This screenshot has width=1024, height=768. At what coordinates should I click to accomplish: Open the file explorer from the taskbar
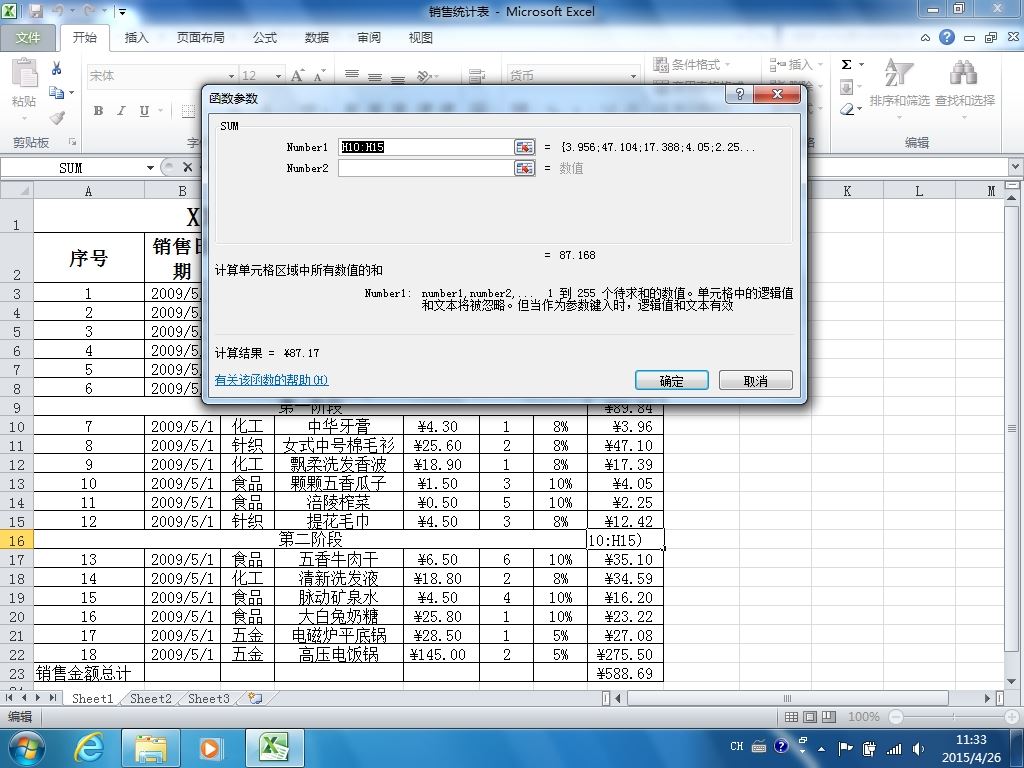[150, 748]
